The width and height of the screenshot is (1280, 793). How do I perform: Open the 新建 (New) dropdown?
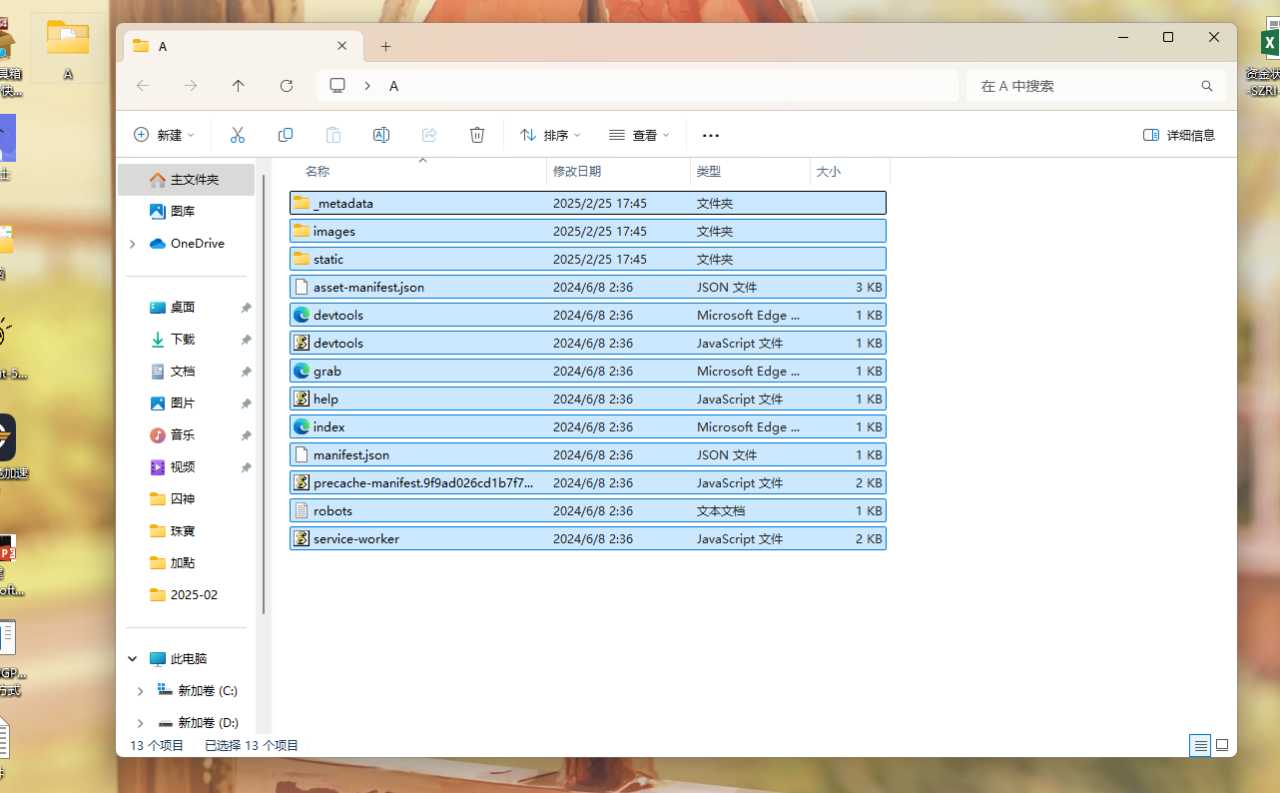(163, 134)
